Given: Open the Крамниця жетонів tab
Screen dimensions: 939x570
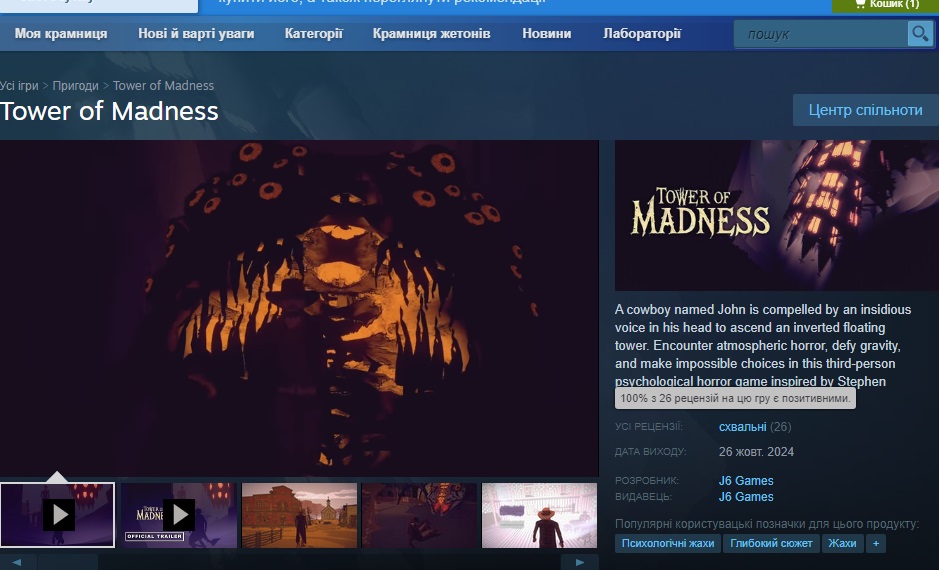Looking at the screenshot, I should coord(431,34).
